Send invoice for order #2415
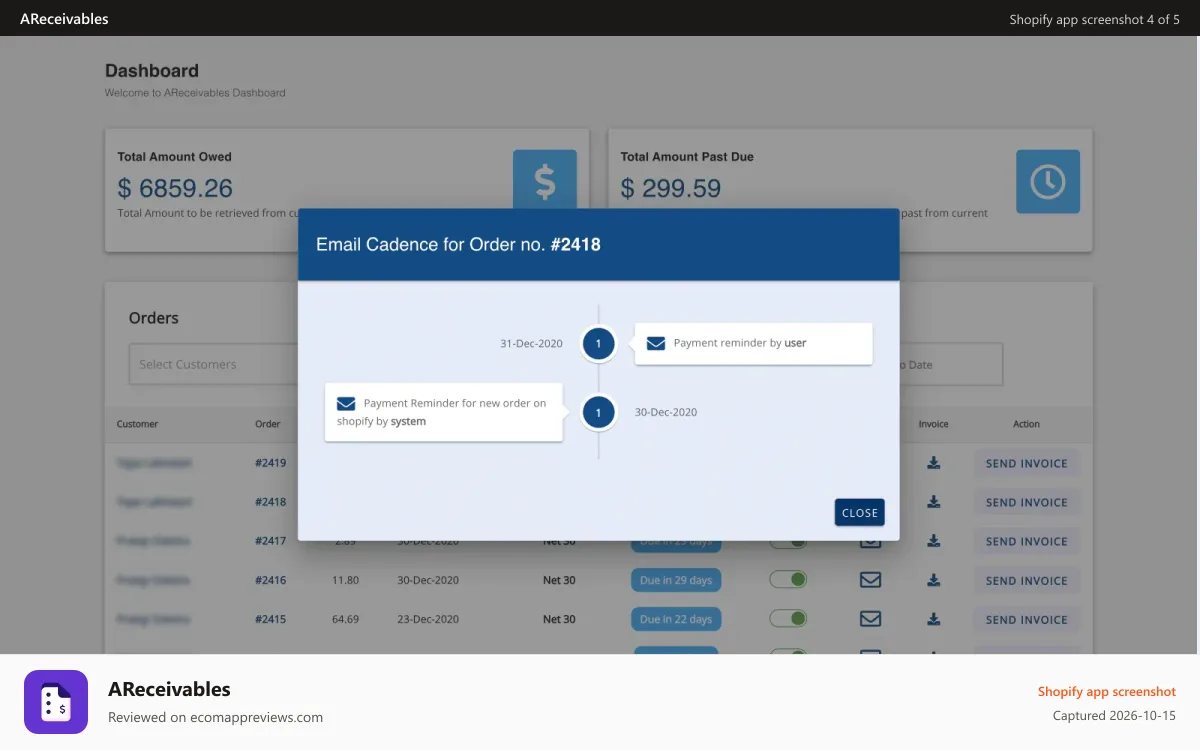The width and height of the screenshot is (1200, 750). tap(1027, 619)
